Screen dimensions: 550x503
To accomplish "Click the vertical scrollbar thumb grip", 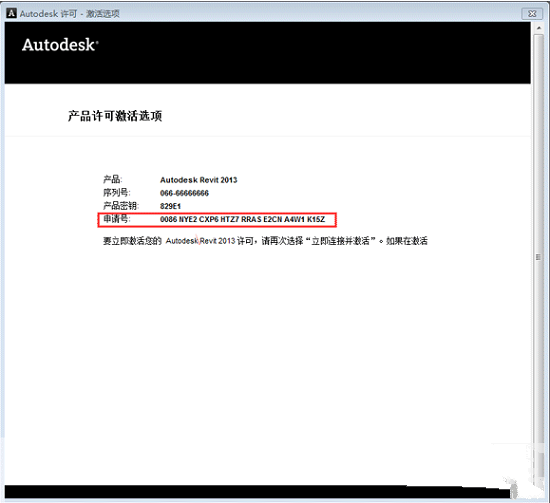I will click(538, 257).
